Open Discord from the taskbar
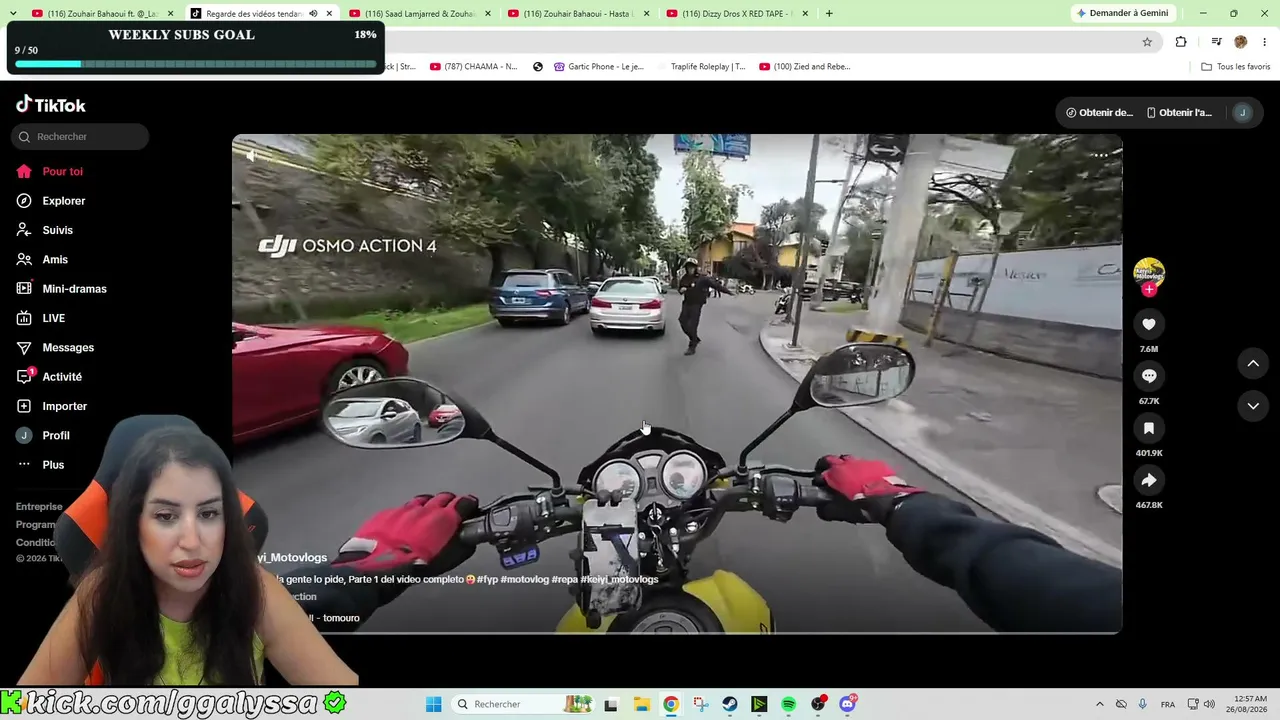The image size is (1280, 720). click(848, 704)
